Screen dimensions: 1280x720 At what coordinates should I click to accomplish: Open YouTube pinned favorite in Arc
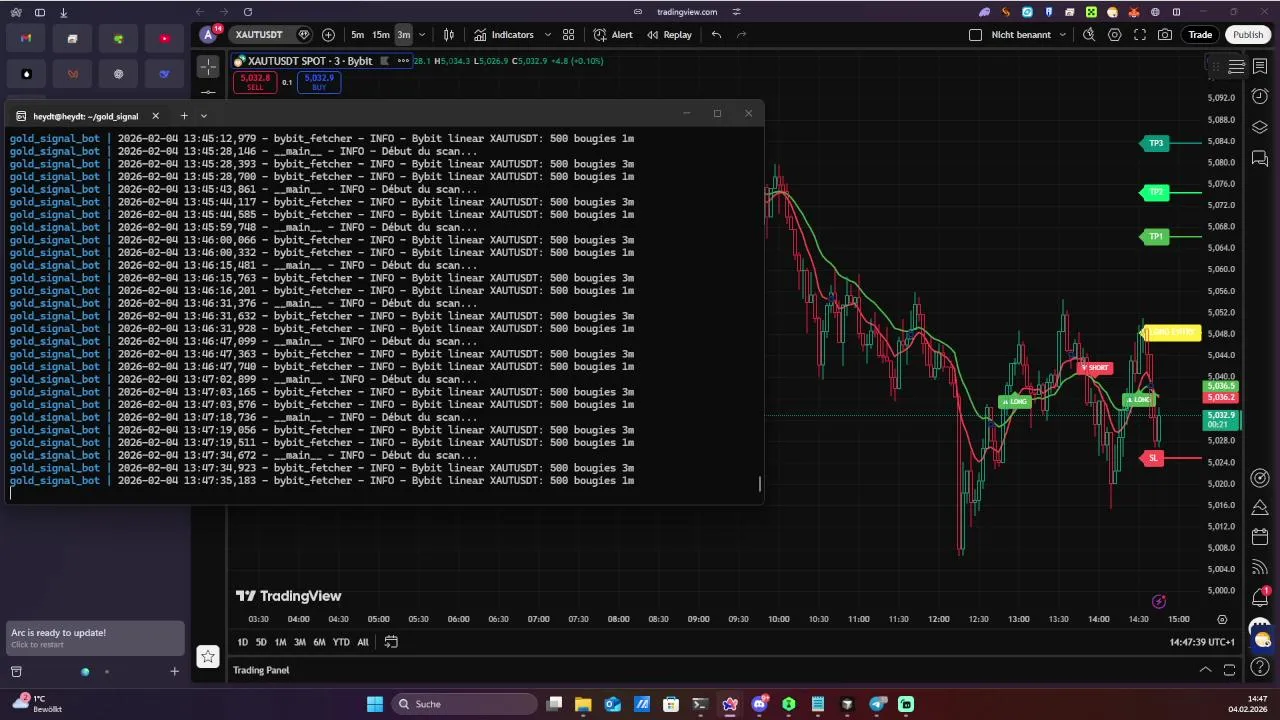164,39
